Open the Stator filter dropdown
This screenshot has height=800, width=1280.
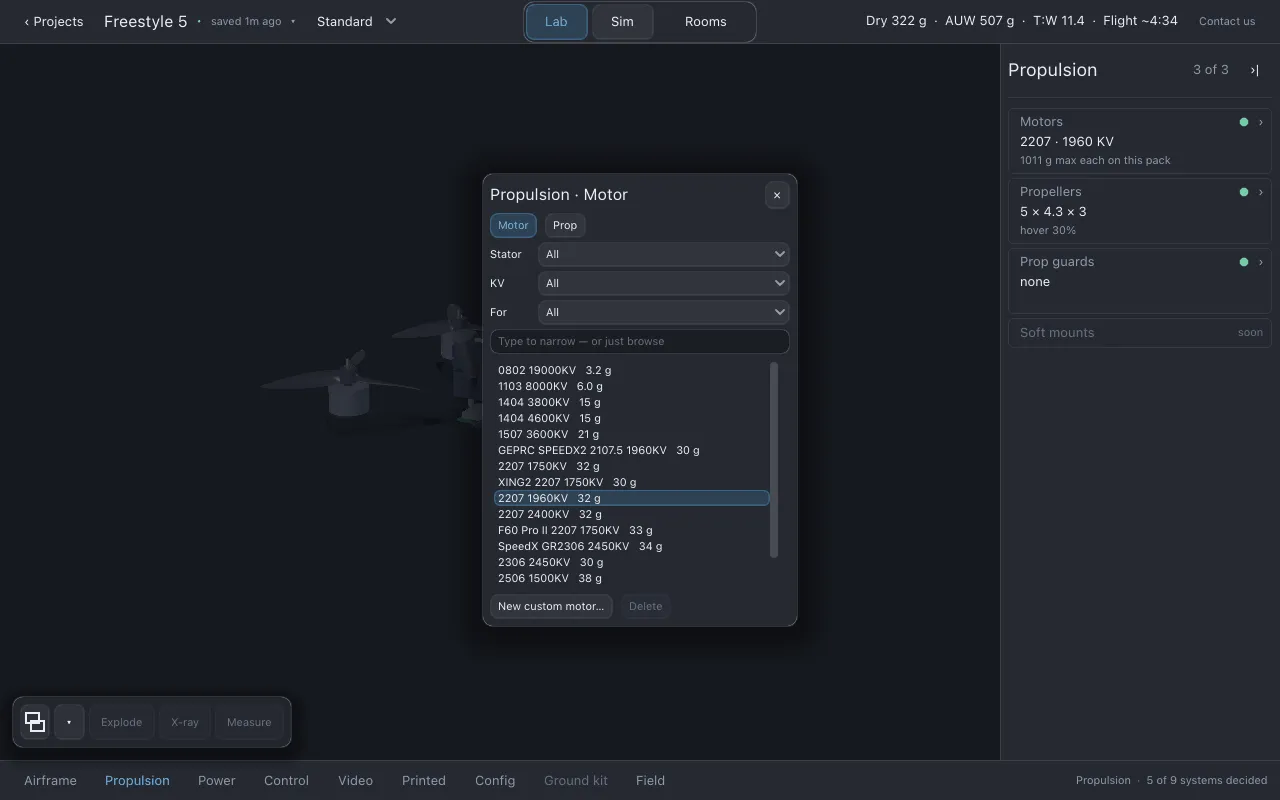pos(664,254)
